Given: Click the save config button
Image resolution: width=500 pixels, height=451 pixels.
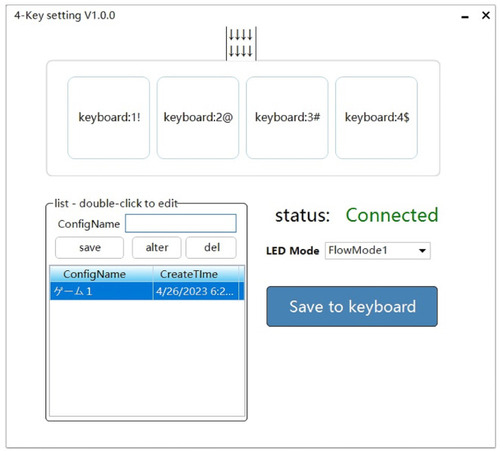Looking at the screenshot, I should pos(90,248).
